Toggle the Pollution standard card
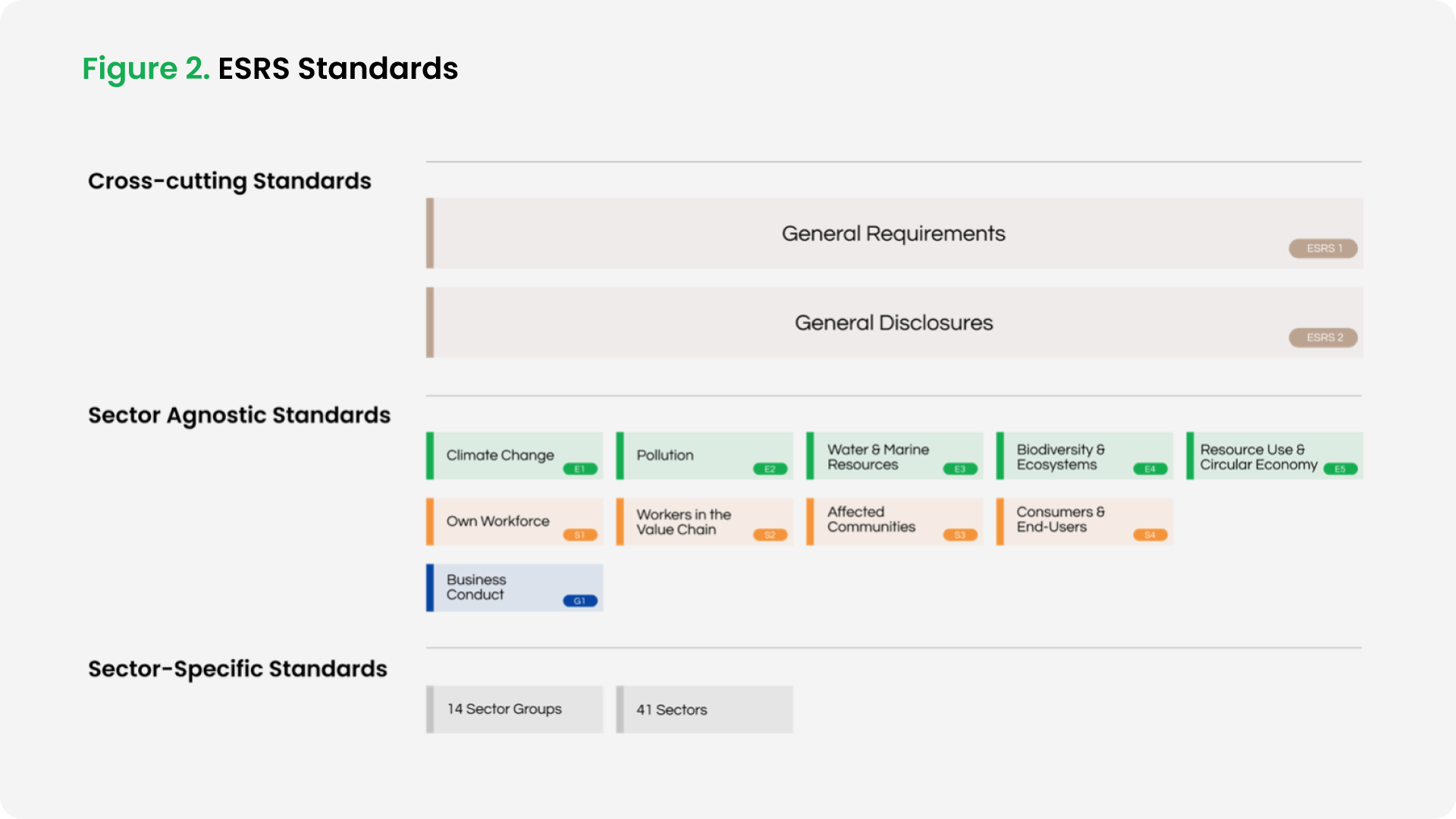This screenshot has width=1456, height=819. pyautogui.click(x=704, y=455)
